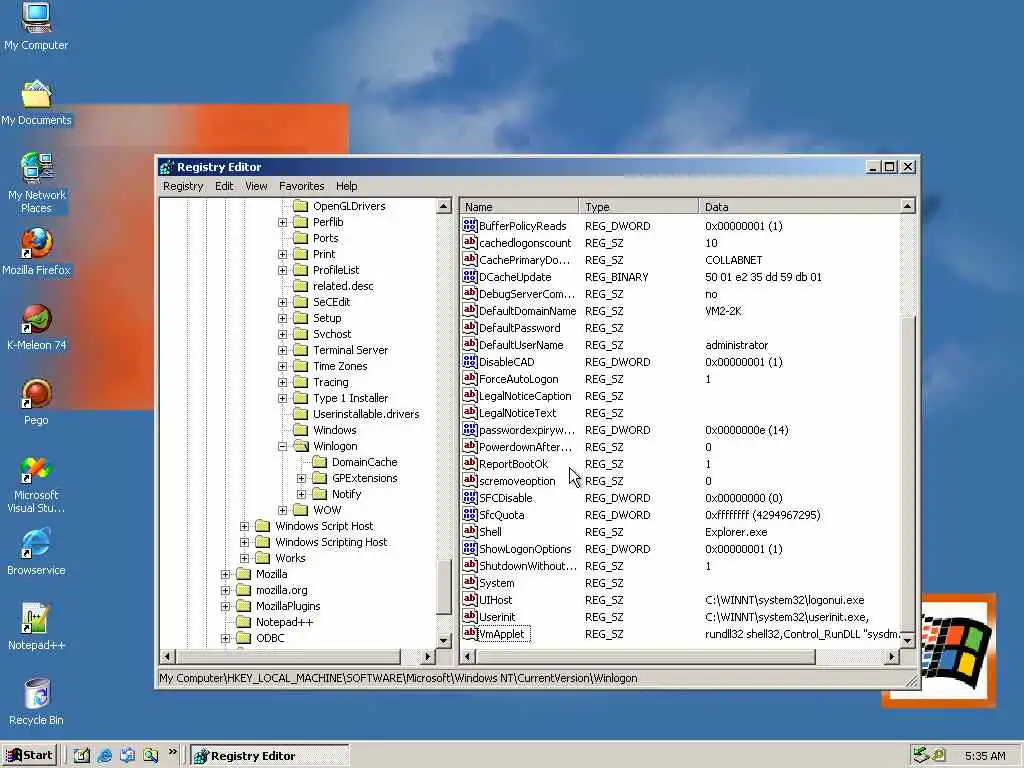1024x768 pixels.
Task: Click tree pane scroll up arrow
Action: 444,206
